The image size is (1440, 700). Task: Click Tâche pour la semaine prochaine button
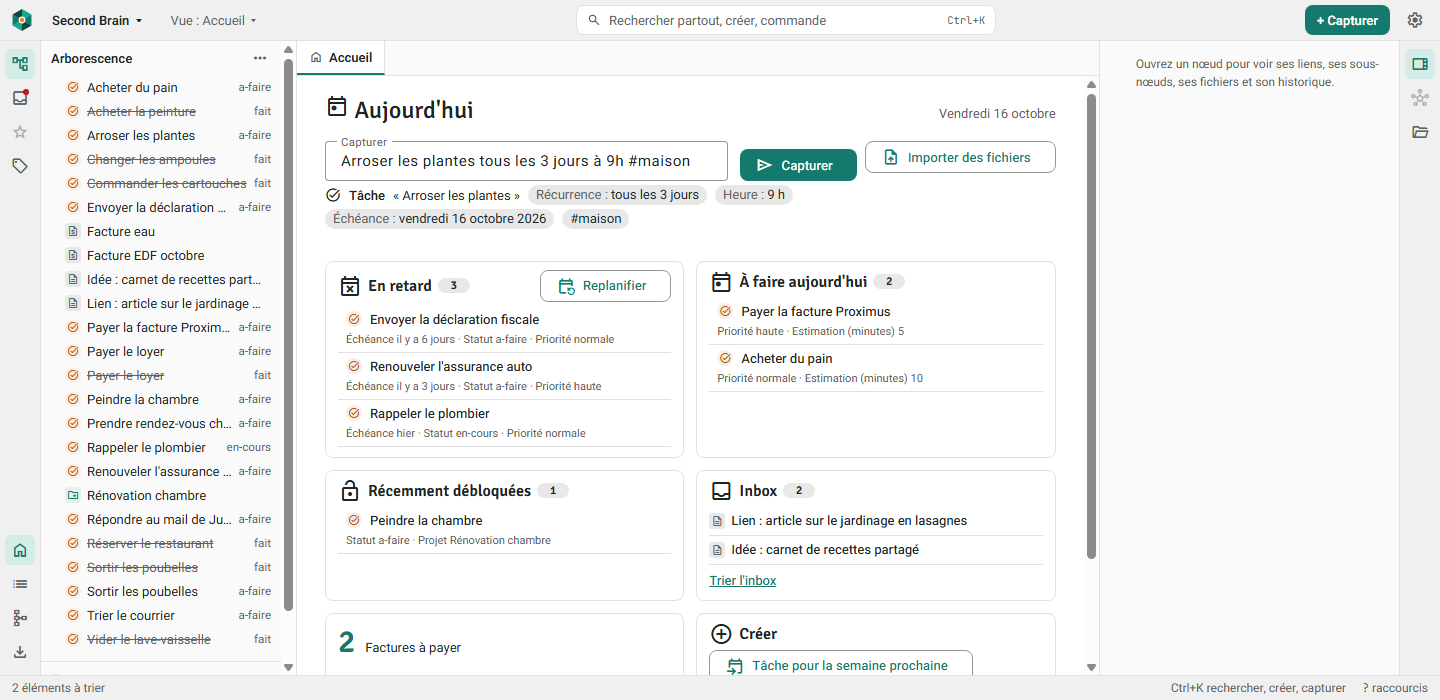click(x=840, y=664)
